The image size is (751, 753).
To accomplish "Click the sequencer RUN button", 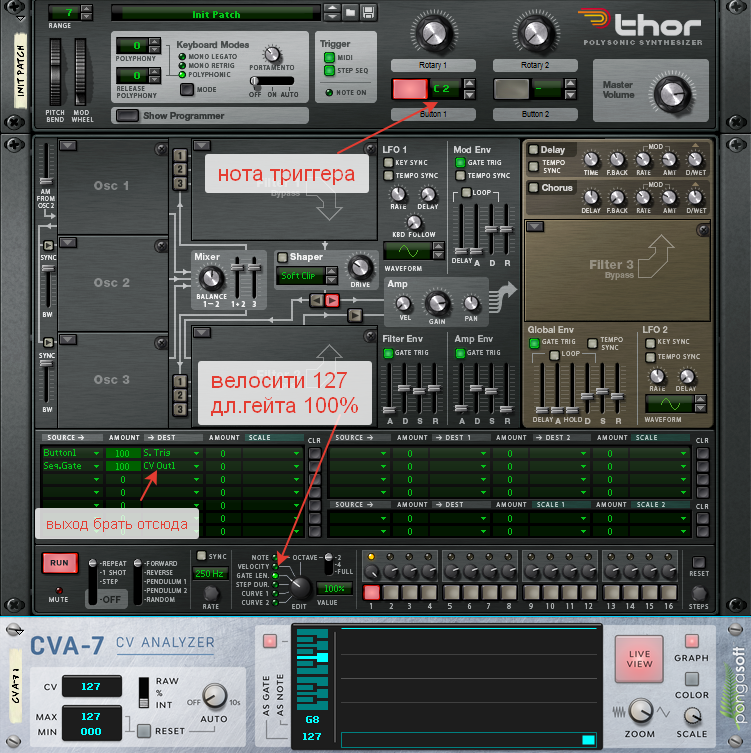I will coord(60,563).
